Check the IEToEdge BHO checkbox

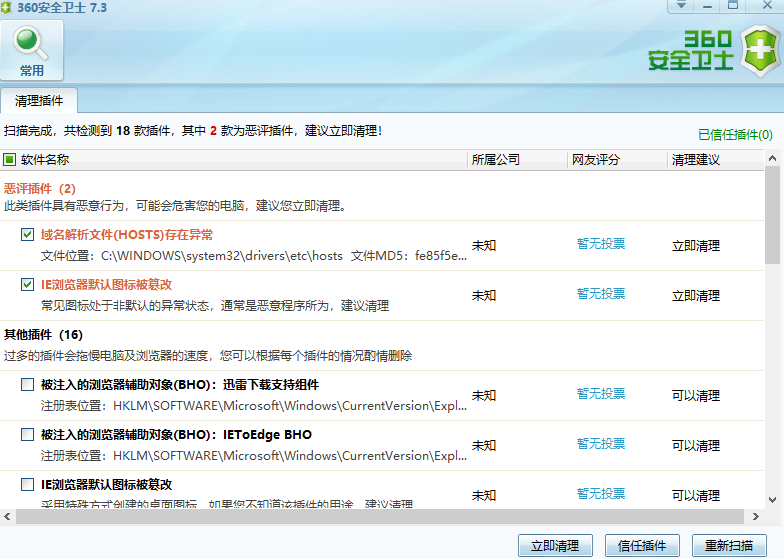(27, 435)
